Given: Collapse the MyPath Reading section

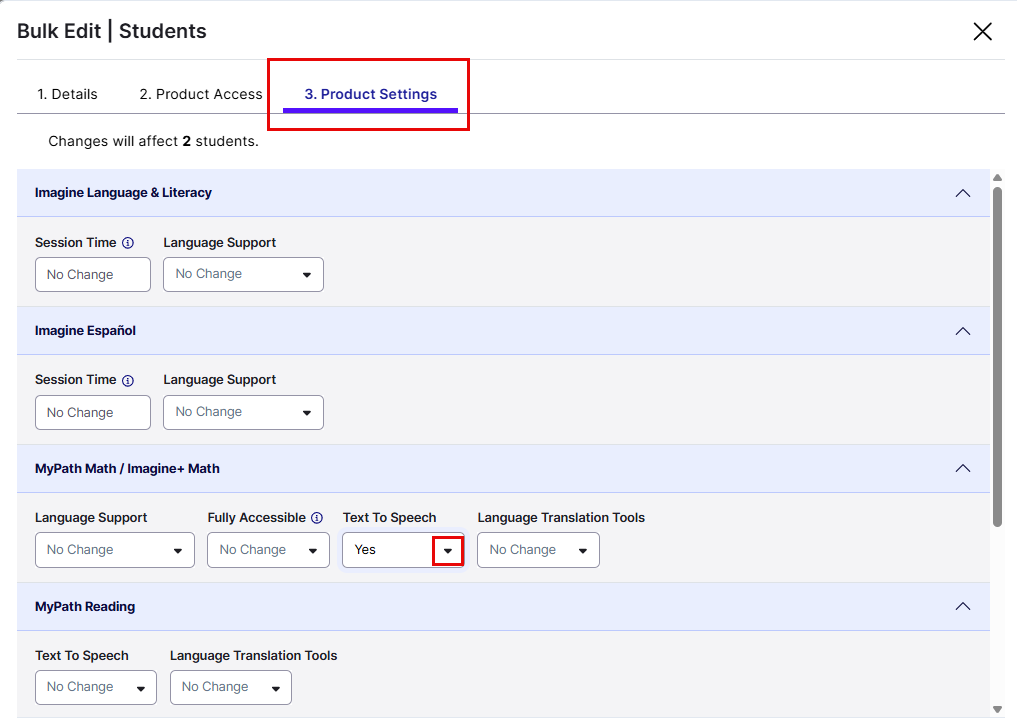Looking at the screenshot, I should tap(962, 606).
